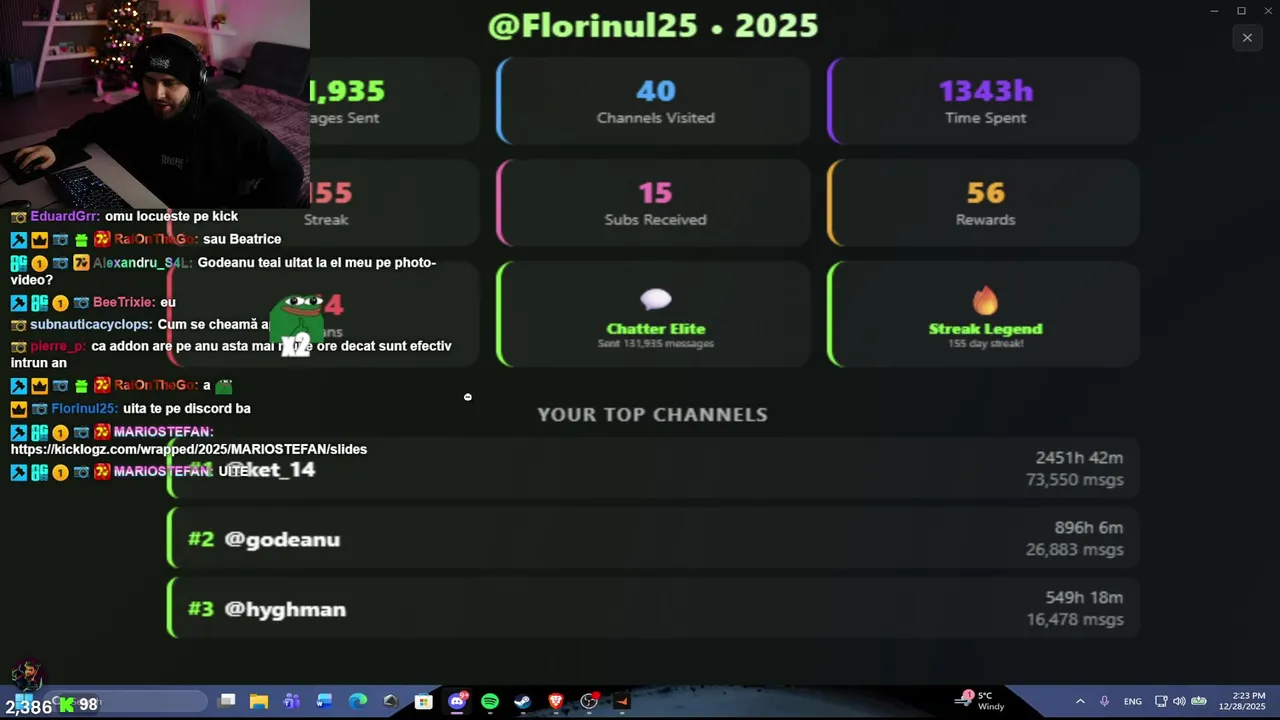Click the streamer webcam thumbnail

[x=155, y=102]
